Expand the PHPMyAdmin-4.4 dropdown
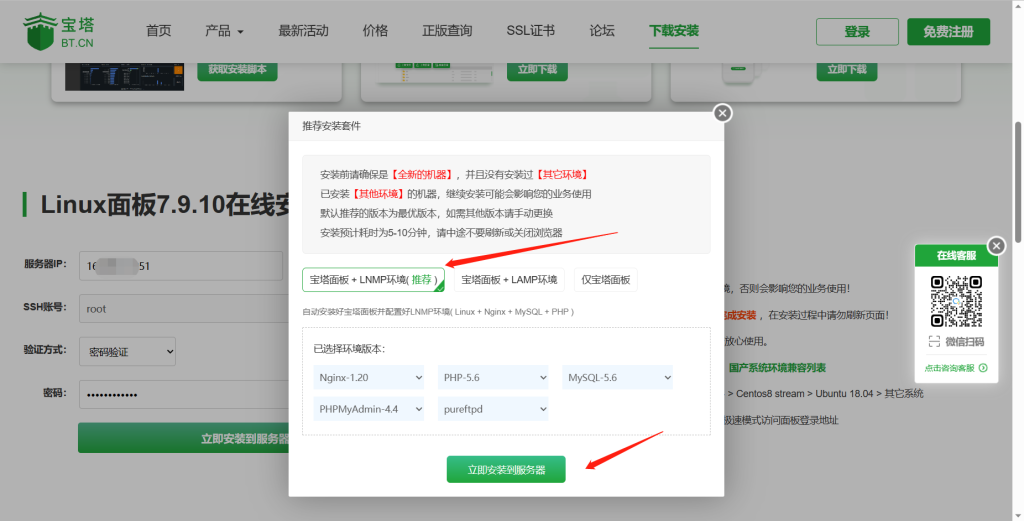The image size is (1024, 521). click(368, 409)
